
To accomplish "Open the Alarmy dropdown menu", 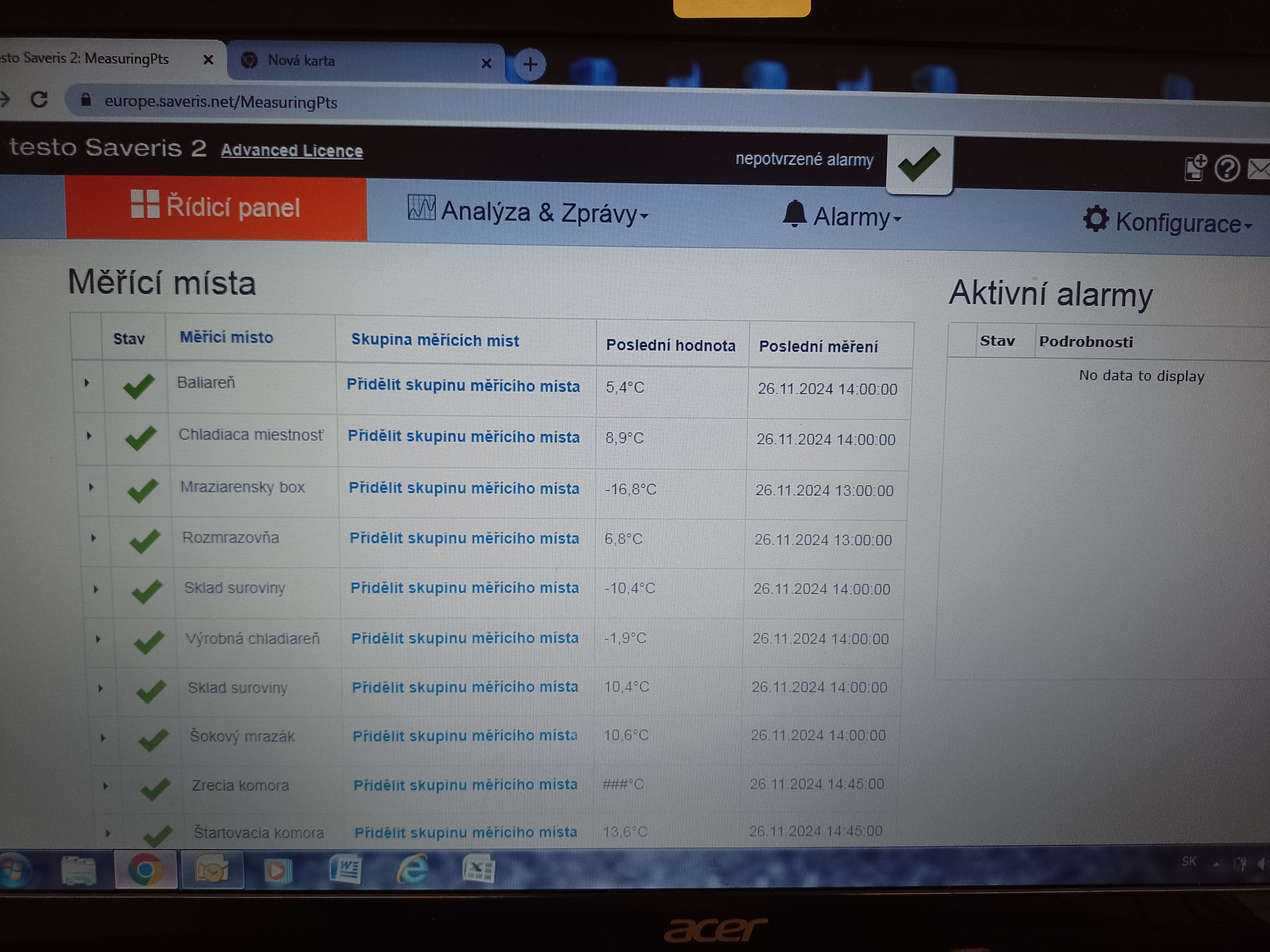I will click(x=842, y=216).
